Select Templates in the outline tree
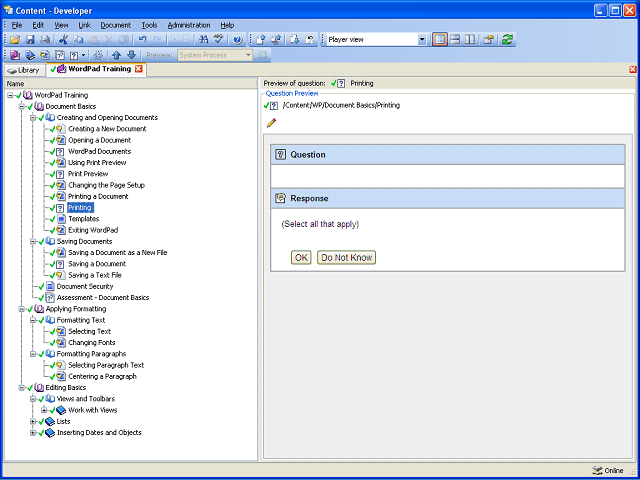The height and width of the screenshot is (480, 640). click(84, 219)
